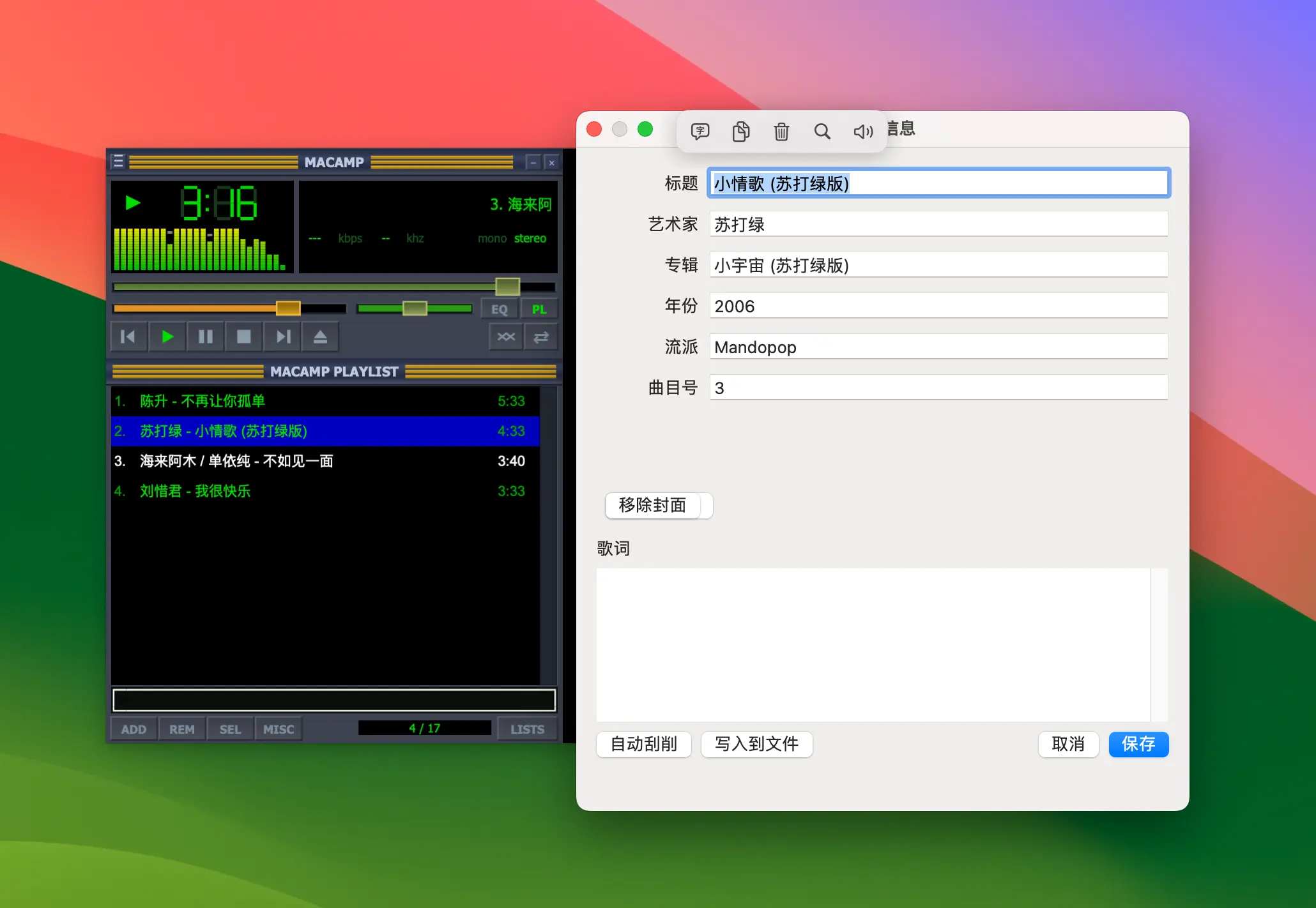Click the stereo indicator in MacAmp
The image size is (1316, 908).
[530, 238]
